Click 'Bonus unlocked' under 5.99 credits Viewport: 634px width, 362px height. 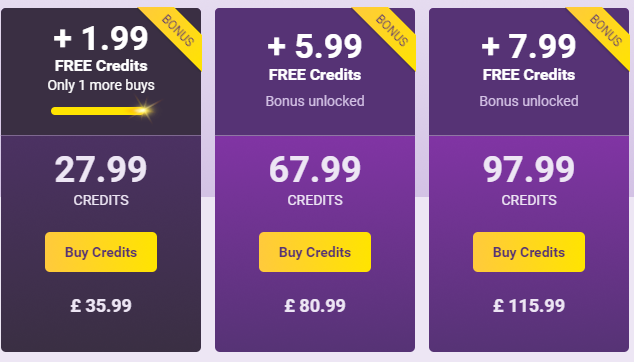pos(315,101)
